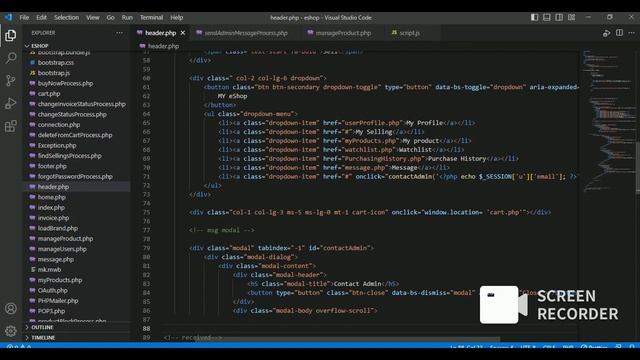This screenshot has width=640, height=360.
Task: Select header.php in the explorer tree
Action: tap(53, 187)
